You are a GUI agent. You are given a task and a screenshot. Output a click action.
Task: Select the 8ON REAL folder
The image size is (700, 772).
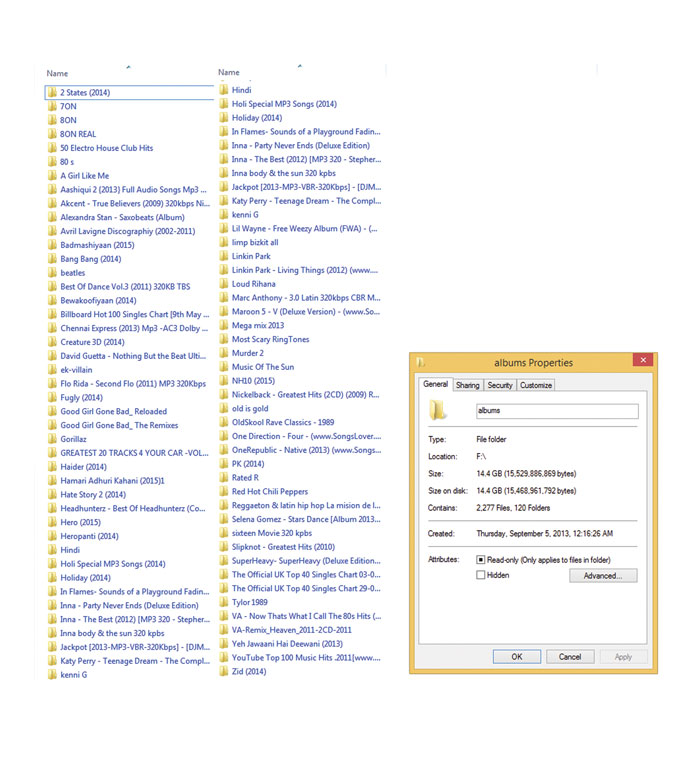click(x=78, y=134)
